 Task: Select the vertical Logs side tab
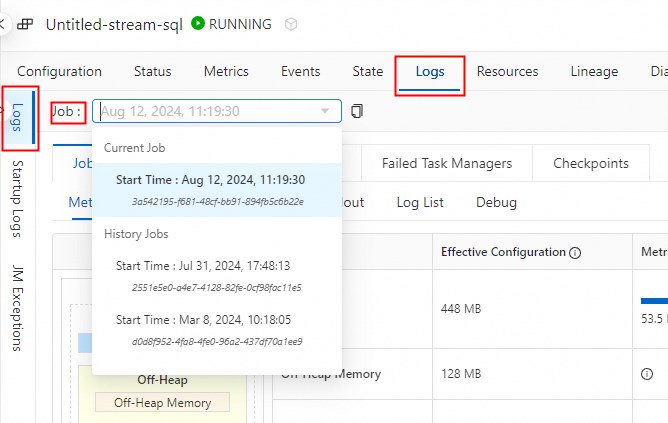17,117
